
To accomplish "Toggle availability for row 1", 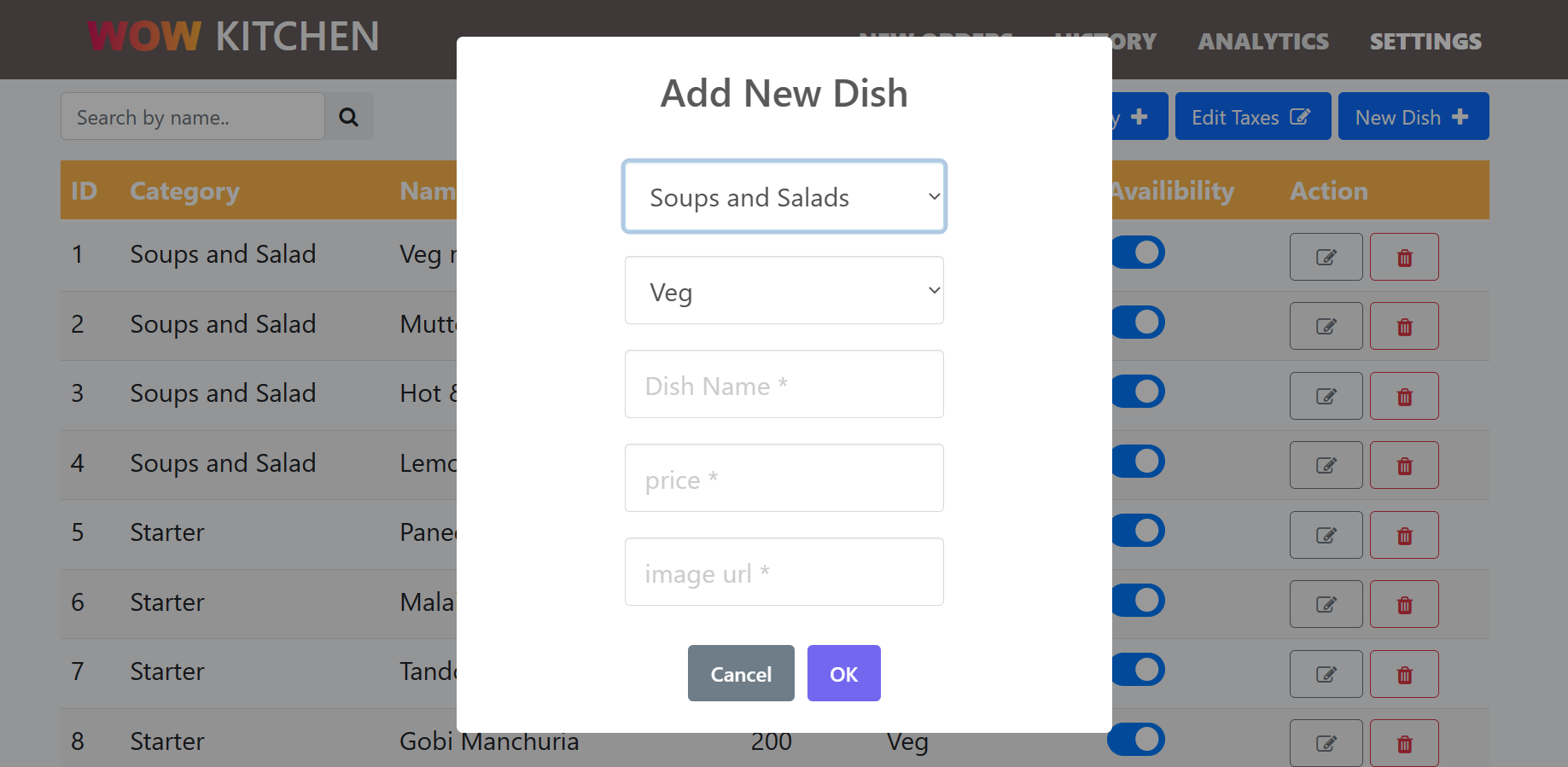I will point(1138,253).
